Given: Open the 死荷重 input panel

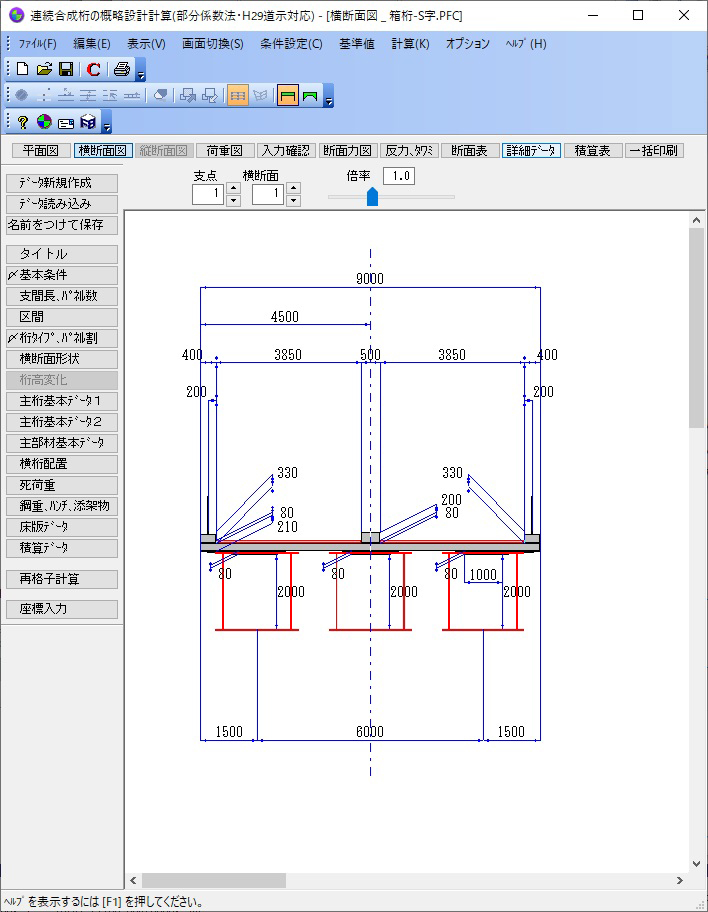Looking at the screenshot, I should (62, 485).
